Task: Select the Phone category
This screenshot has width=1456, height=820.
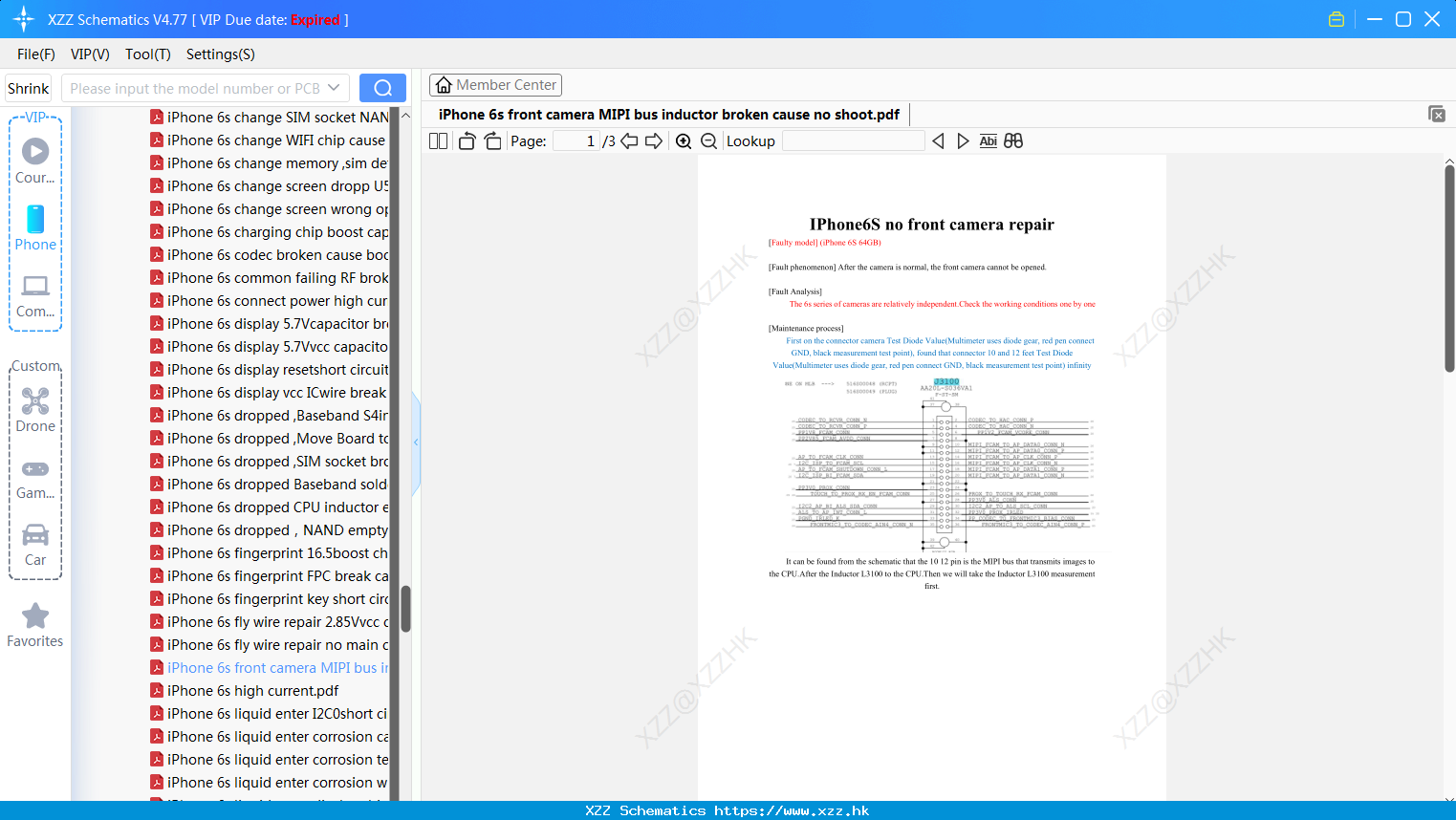Action: point(35,227)
